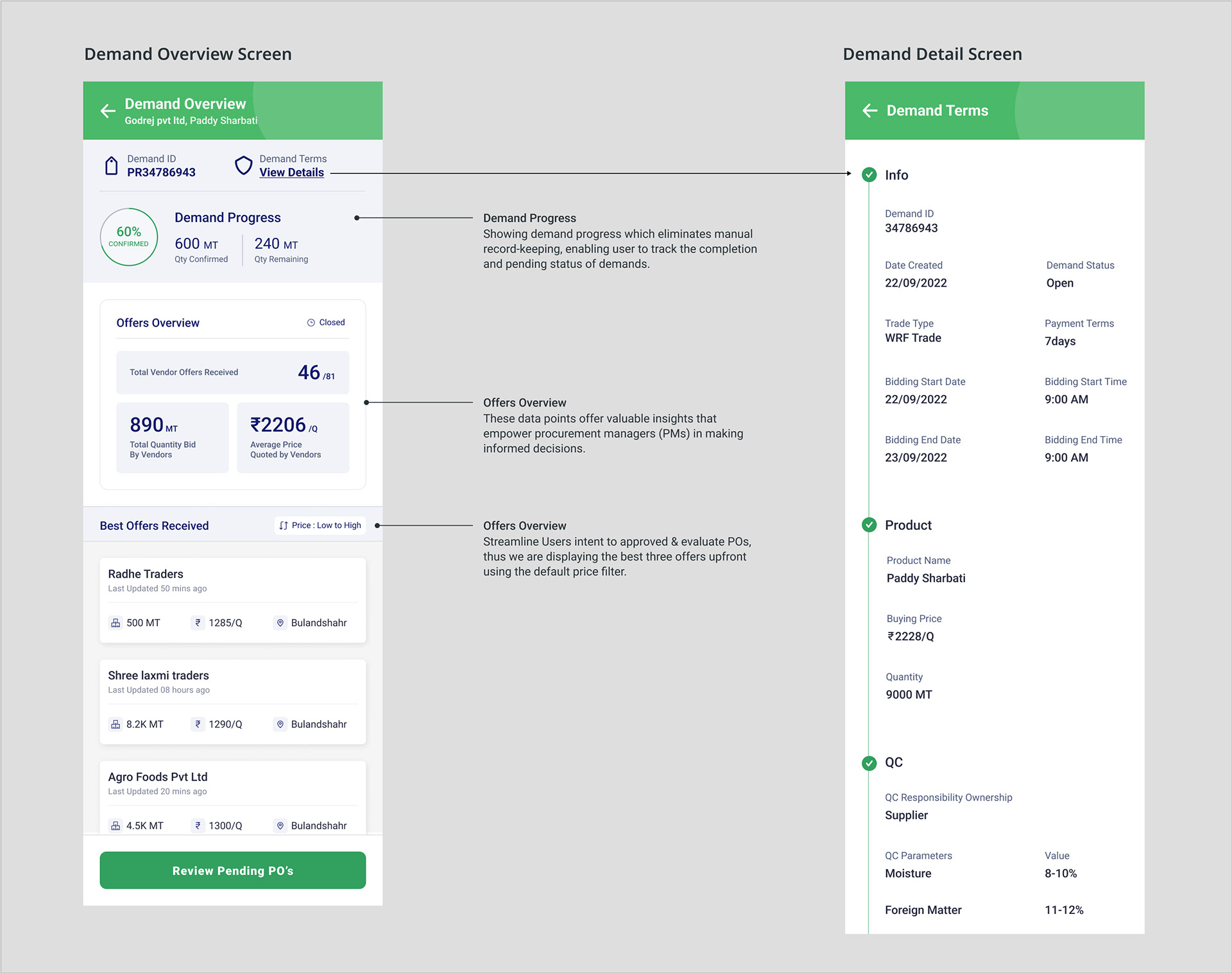Click the Info section green checkmark

pos(869,174)
